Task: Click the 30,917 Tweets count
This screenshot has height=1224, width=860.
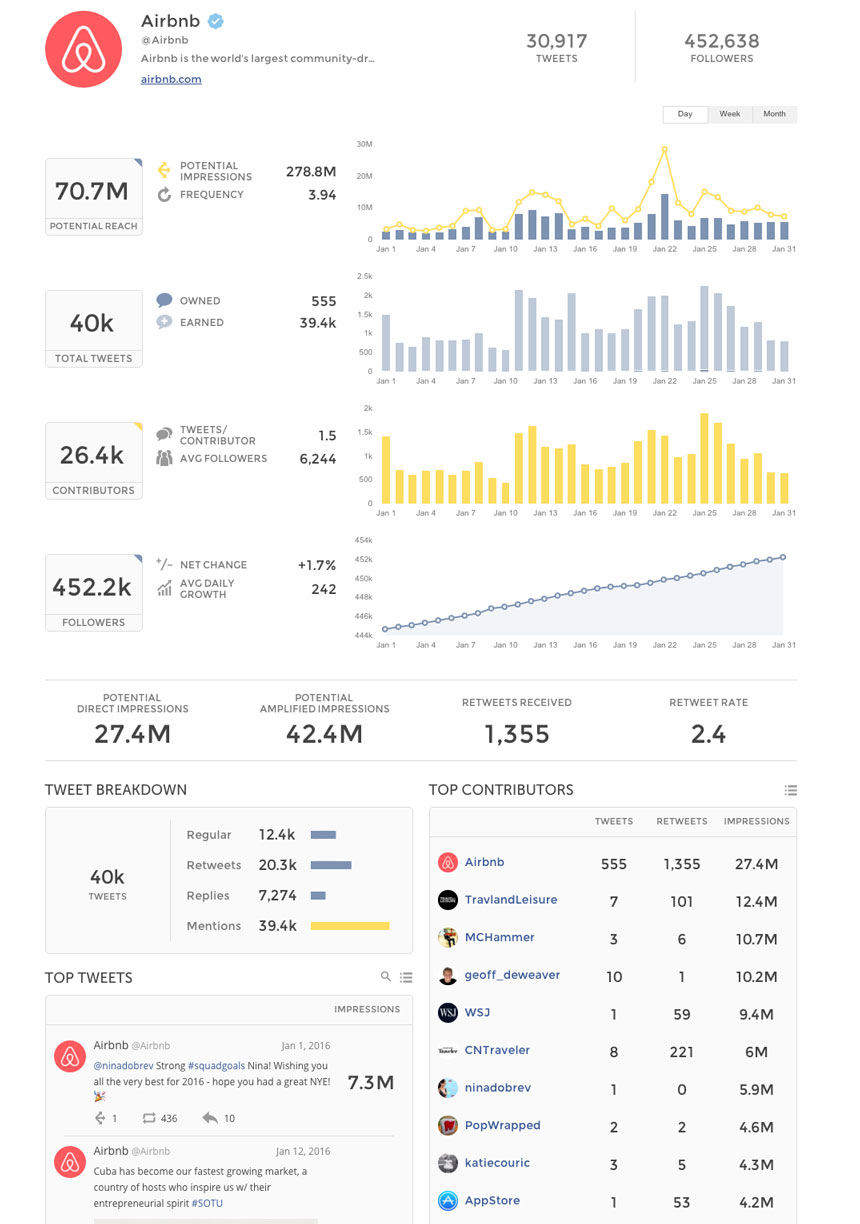Action: coord(557,41)
